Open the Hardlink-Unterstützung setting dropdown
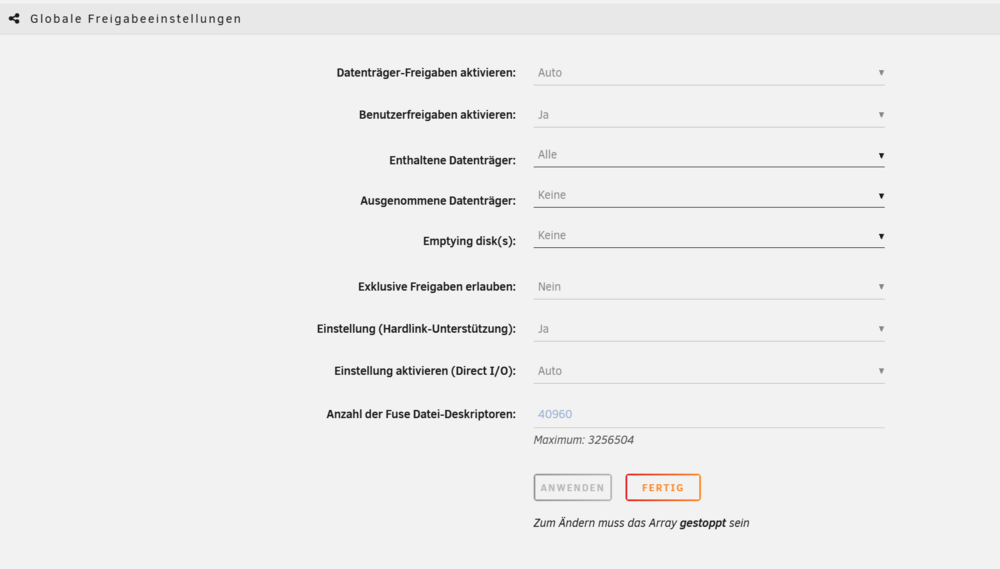 tap(709, 329)
